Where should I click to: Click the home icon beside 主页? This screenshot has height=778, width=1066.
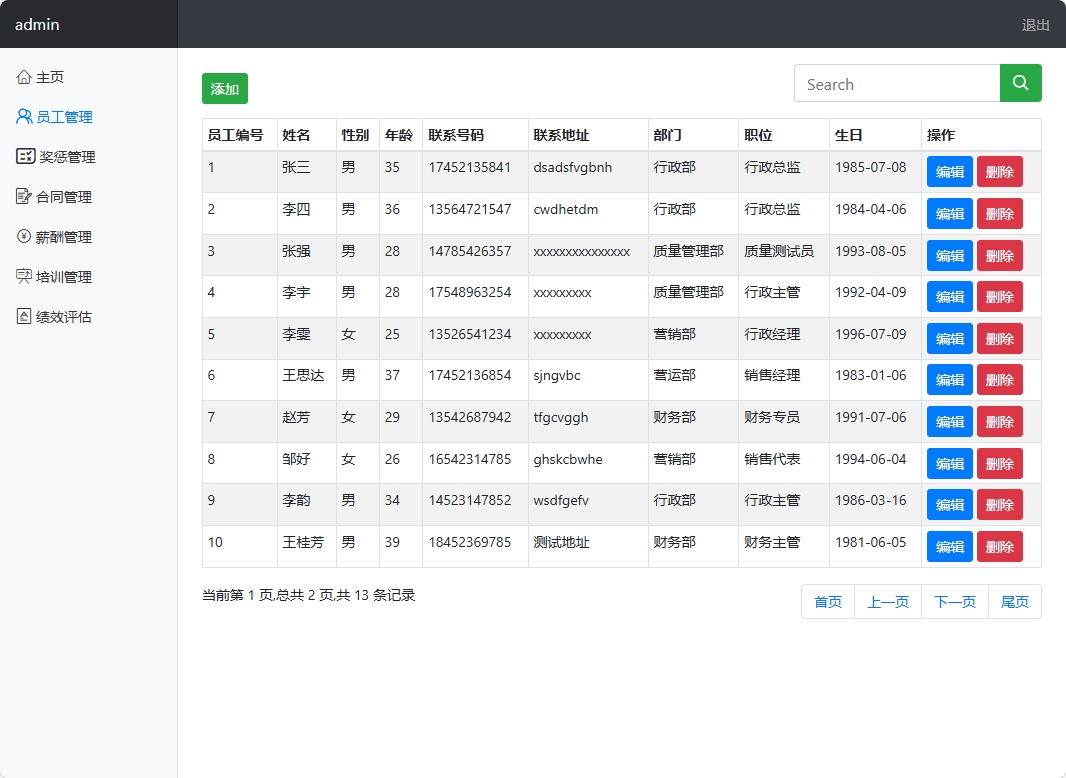click(23, 76)
